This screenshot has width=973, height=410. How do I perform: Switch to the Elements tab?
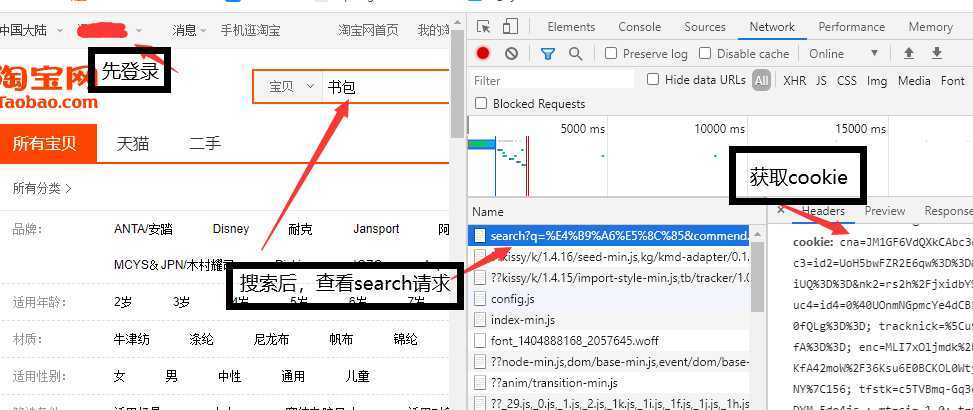[x=571, y=27]
